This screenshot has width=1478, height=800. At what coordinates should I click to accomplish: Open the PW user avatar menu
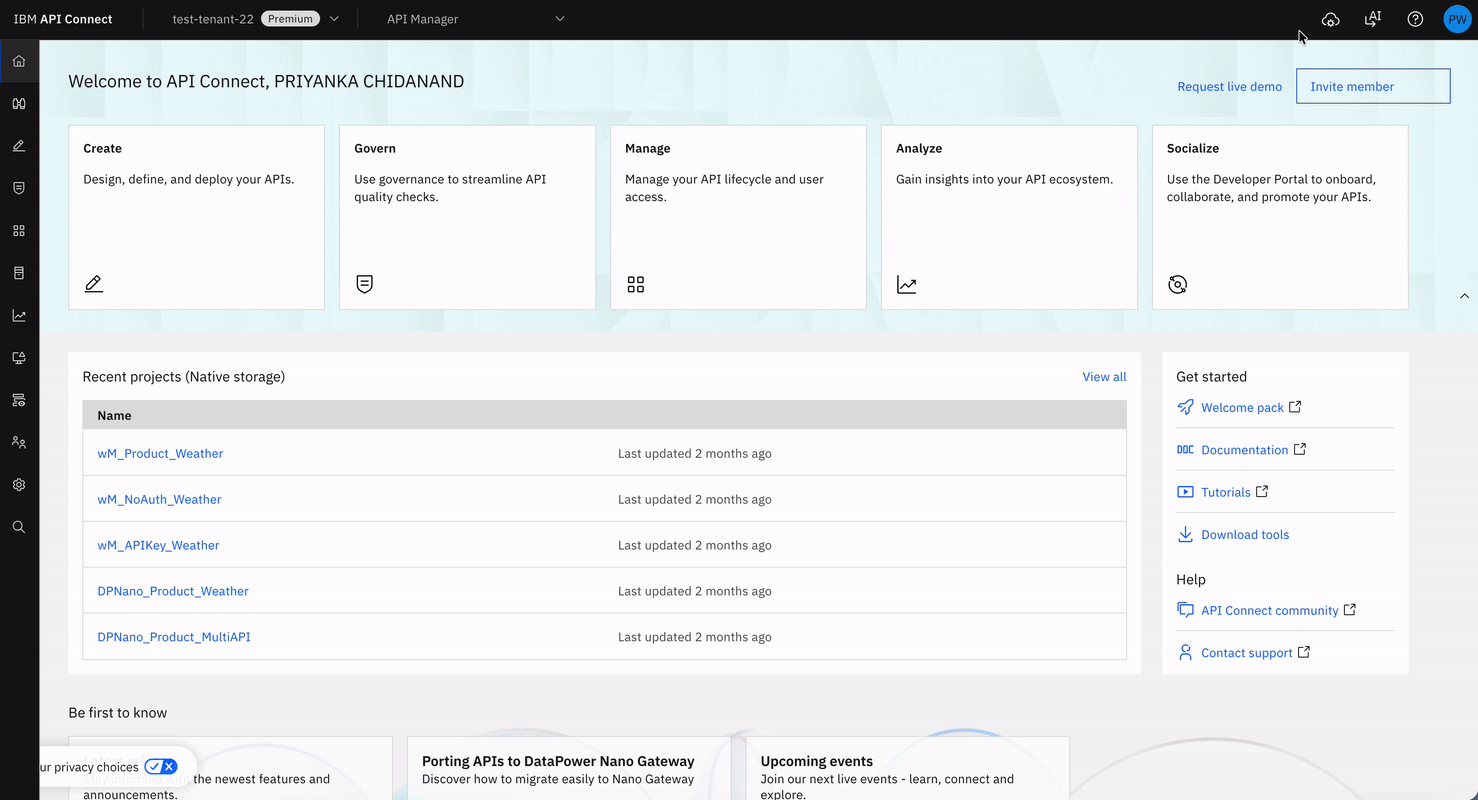point(1457,19)
